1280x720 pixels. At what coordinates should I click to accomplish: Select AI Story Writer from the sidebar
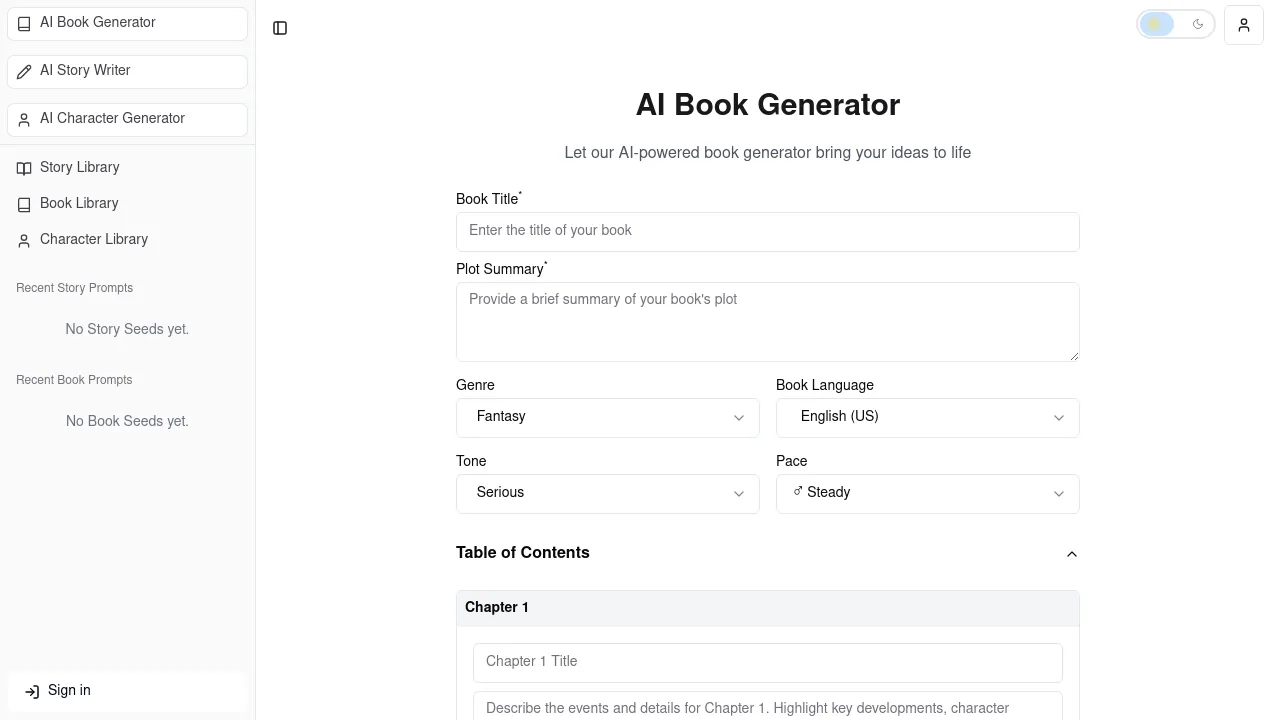pyautogui.click(x=85, y=71)
